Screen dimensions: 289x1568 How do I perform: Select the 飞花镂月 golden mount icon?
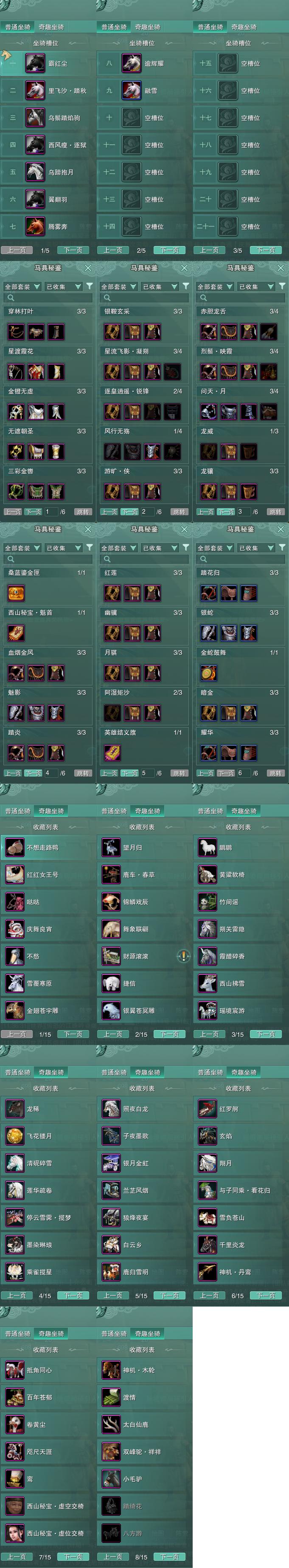(x=14, y=1136)
